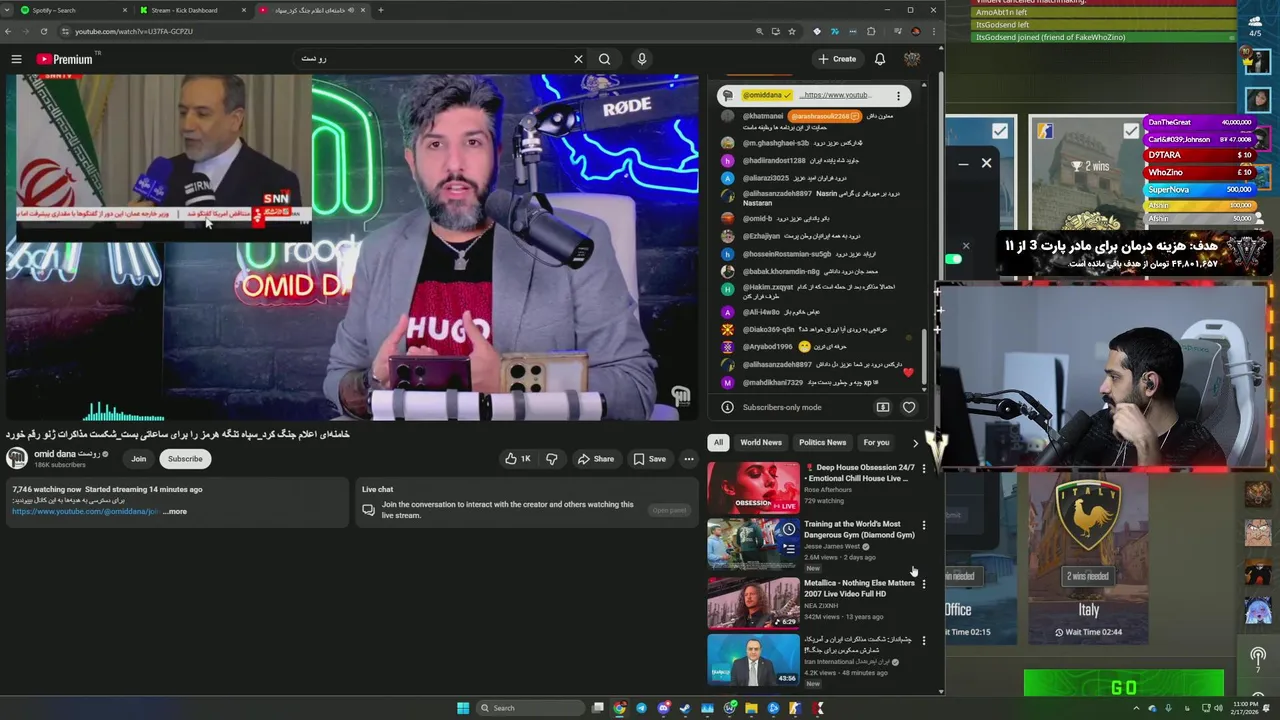Open Metallica Nothing Else Matters thumbnail
Screen dimensions: 1280x720
[753, 602]
